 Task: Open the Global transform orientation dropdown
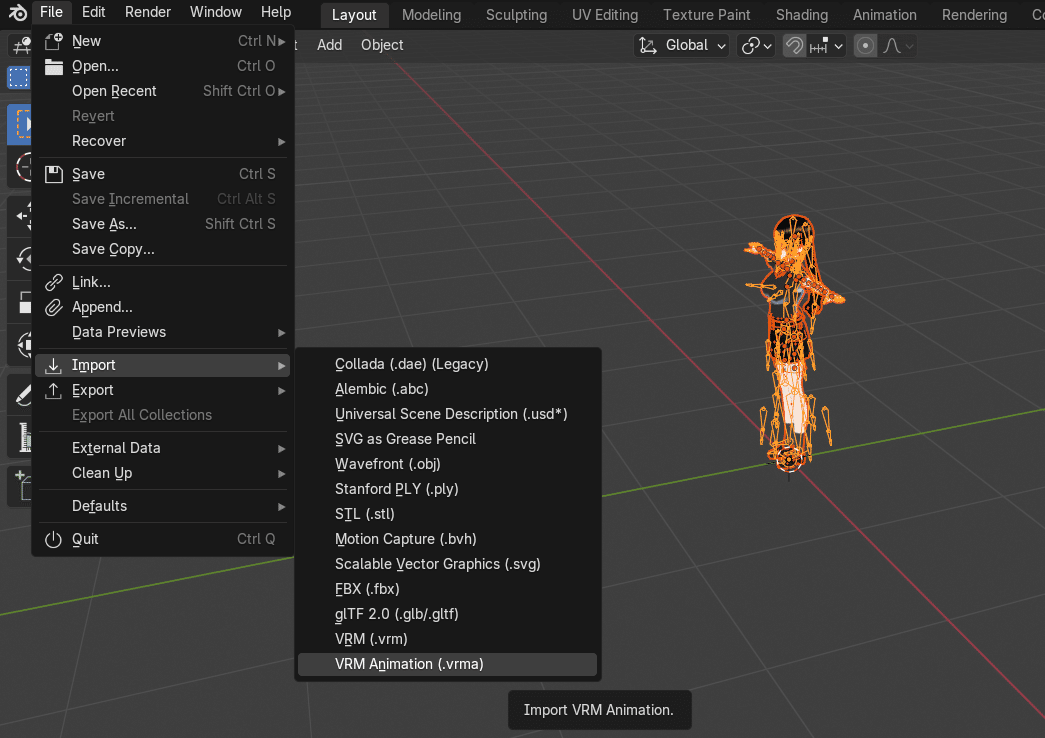coord(681,45)
